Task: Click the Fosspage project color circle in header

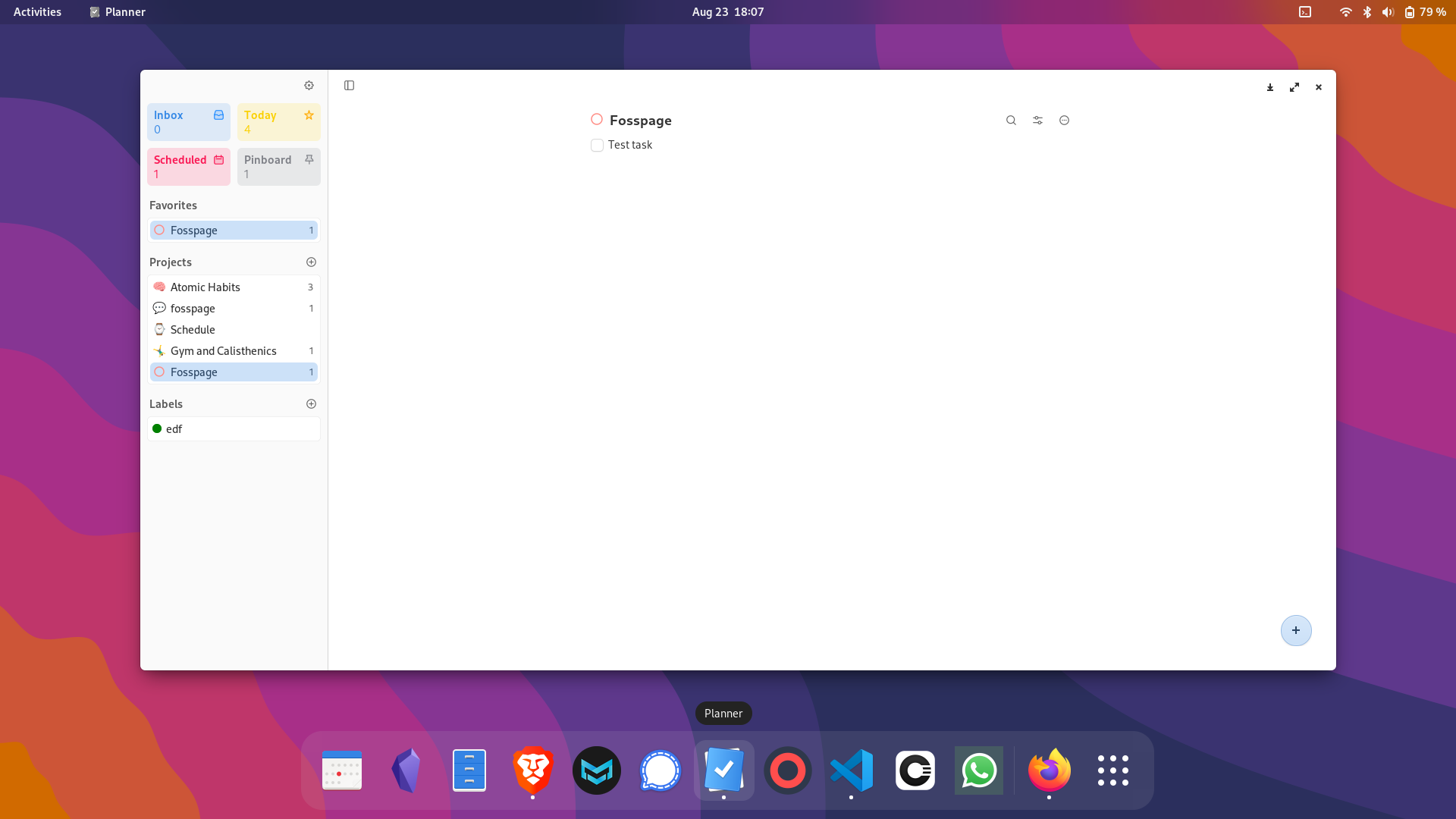Action: coord(597,120)
